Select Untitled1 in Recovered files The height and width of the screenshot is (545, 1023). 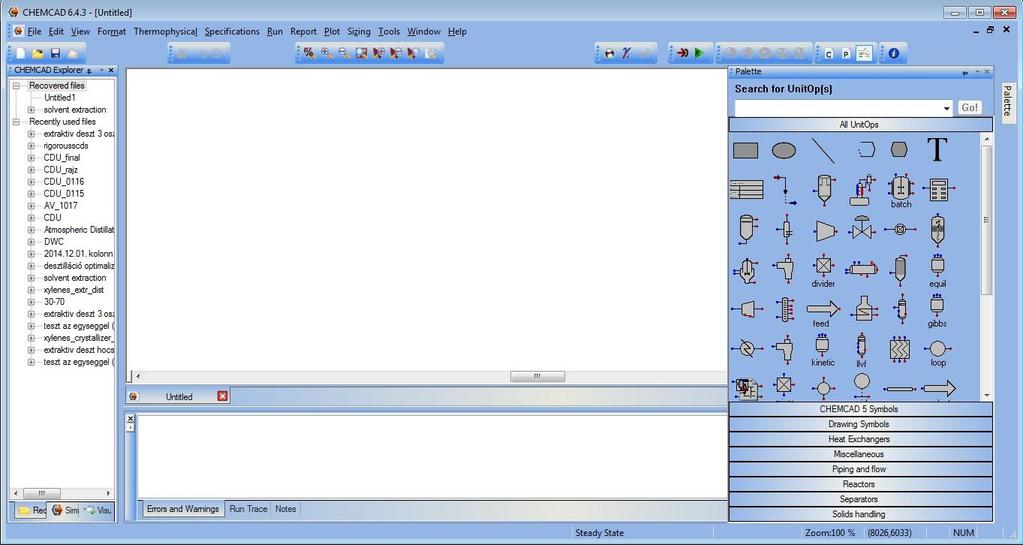[60, 97]
